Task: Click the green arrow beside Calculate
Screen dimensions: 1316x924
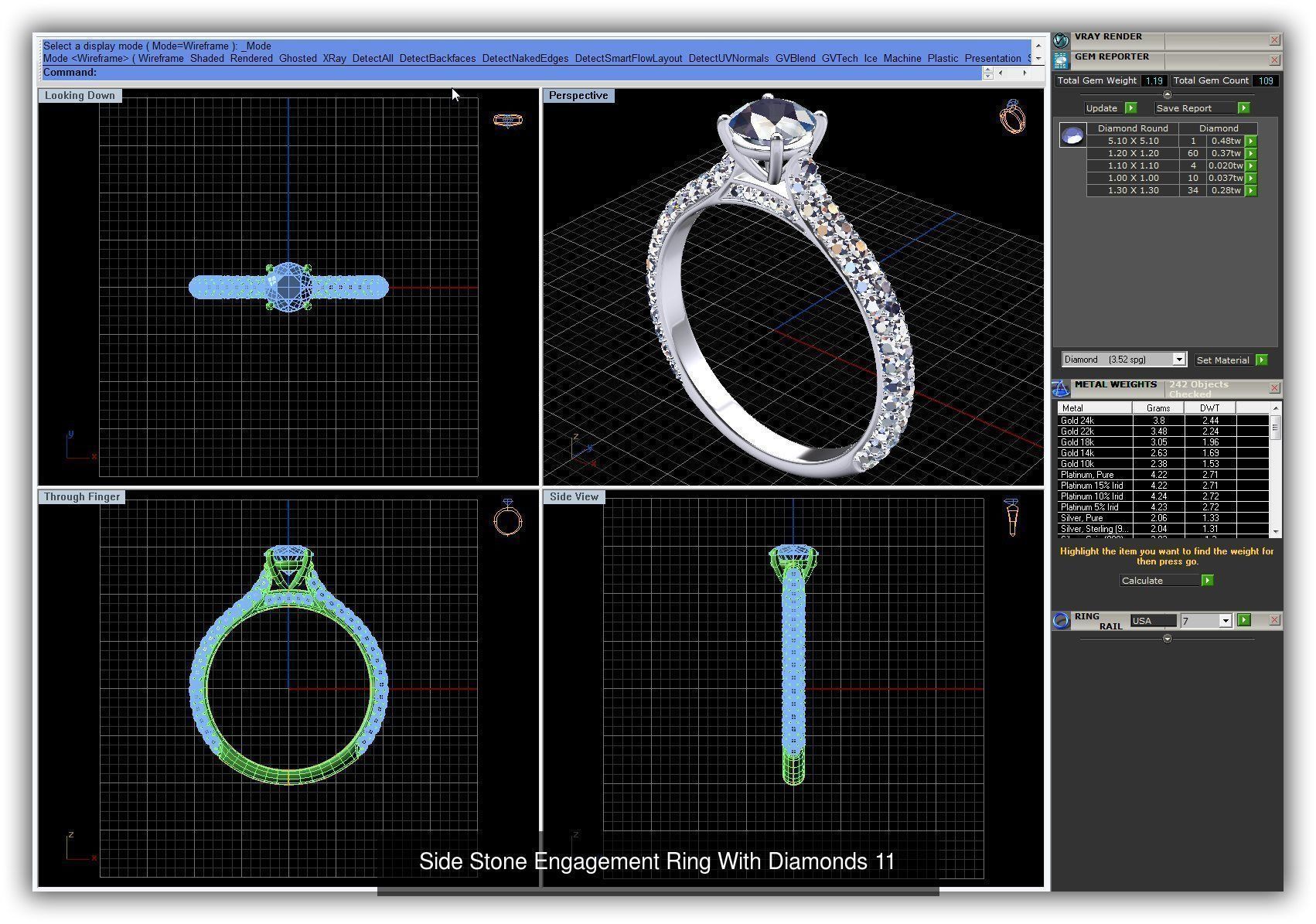Action: (x=1207, y=581)
